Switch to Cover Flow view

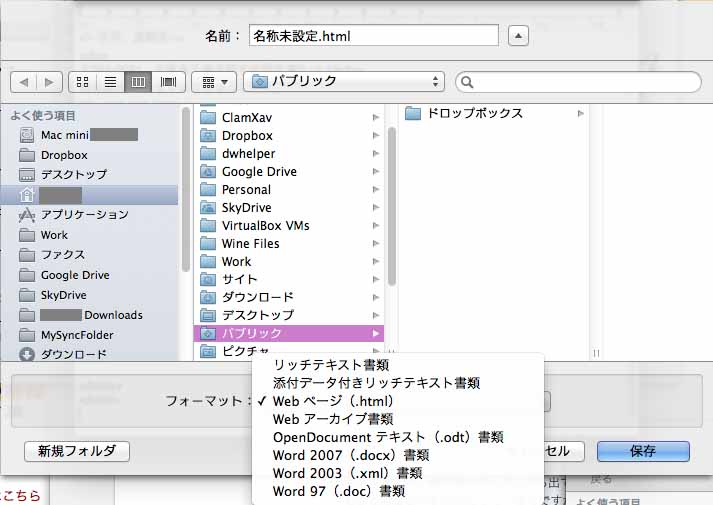click(168, 82)
